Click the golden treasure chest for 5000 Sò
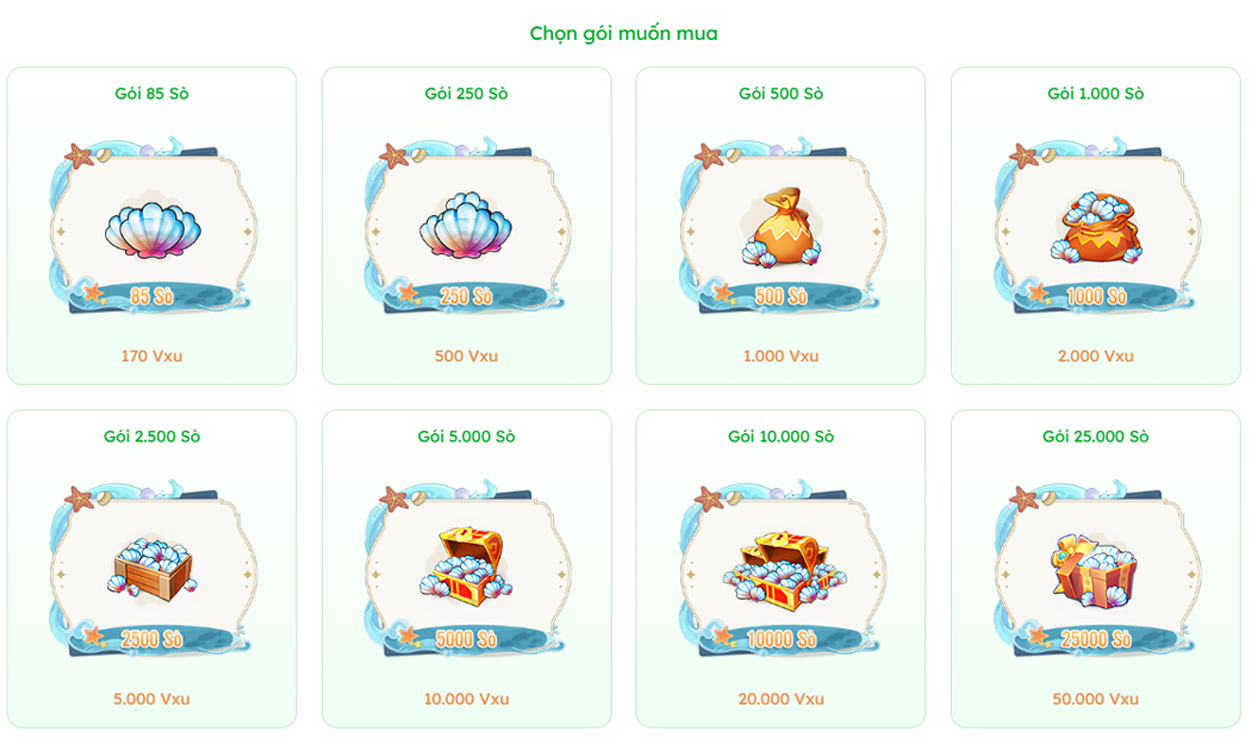Viewport: 1250px width, 738px height. point(466,568)
